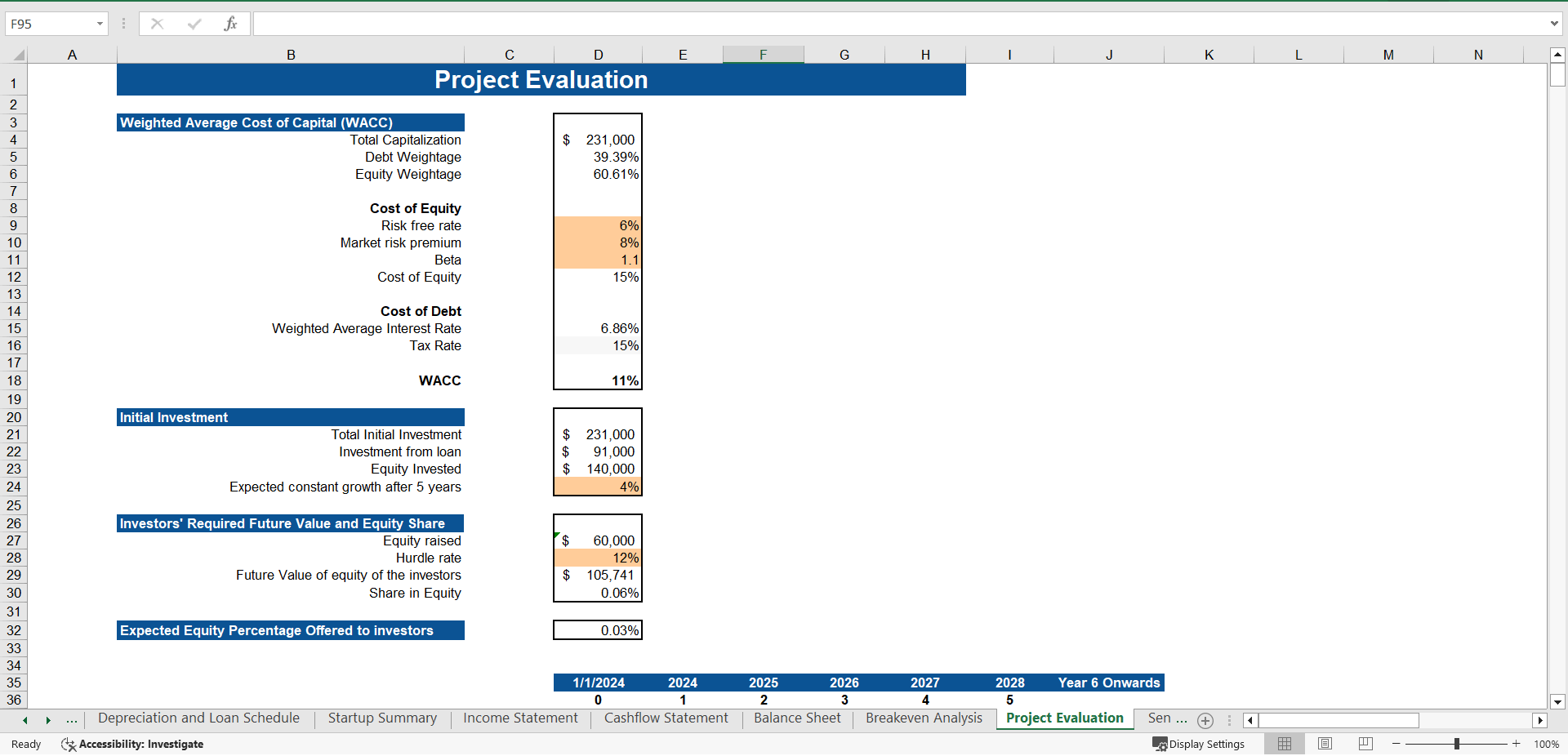
Task: Click the 100% zoom level indicator
Action: [1547, 744]
